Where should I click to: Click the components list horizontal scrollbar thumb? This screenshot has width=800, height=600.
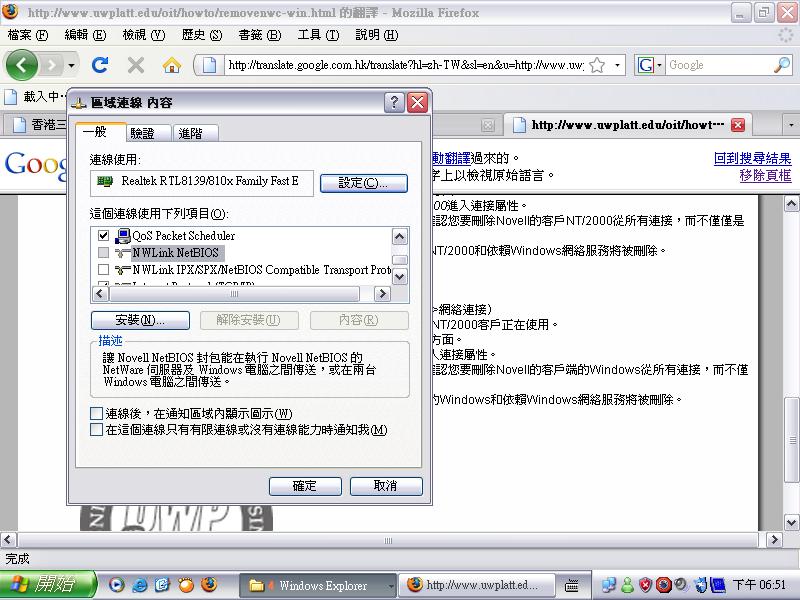[x=234, y=294]
